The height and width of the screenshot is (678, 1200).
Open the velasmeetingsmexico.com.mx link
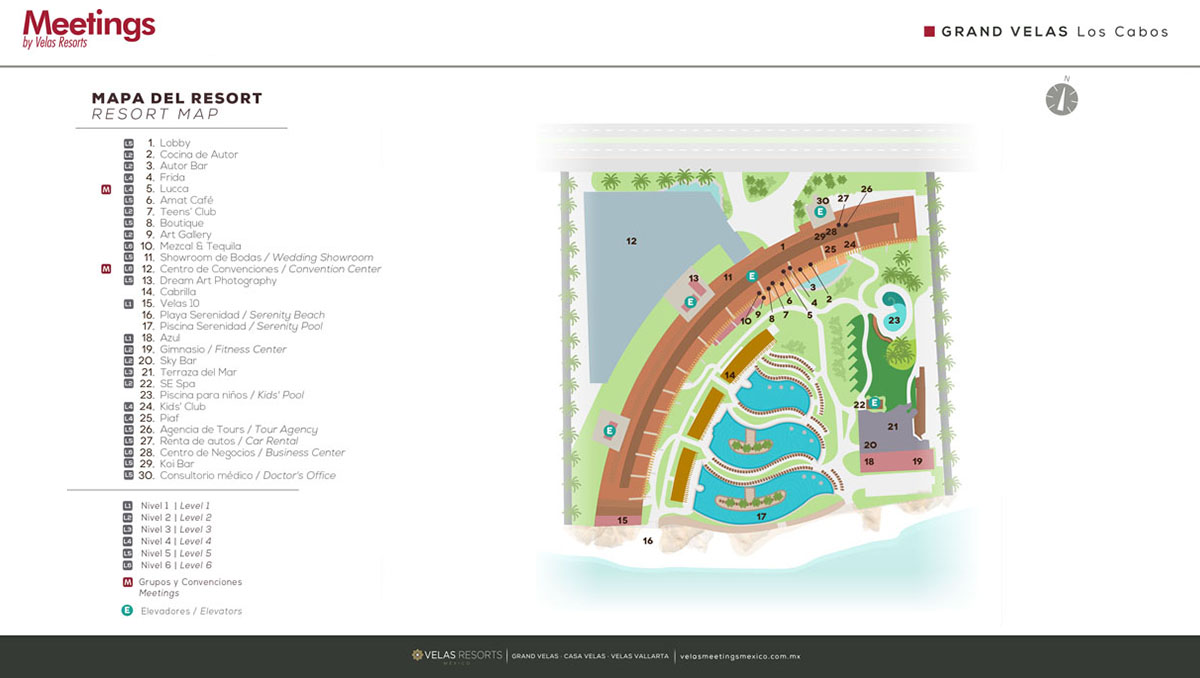click(740, 657)
